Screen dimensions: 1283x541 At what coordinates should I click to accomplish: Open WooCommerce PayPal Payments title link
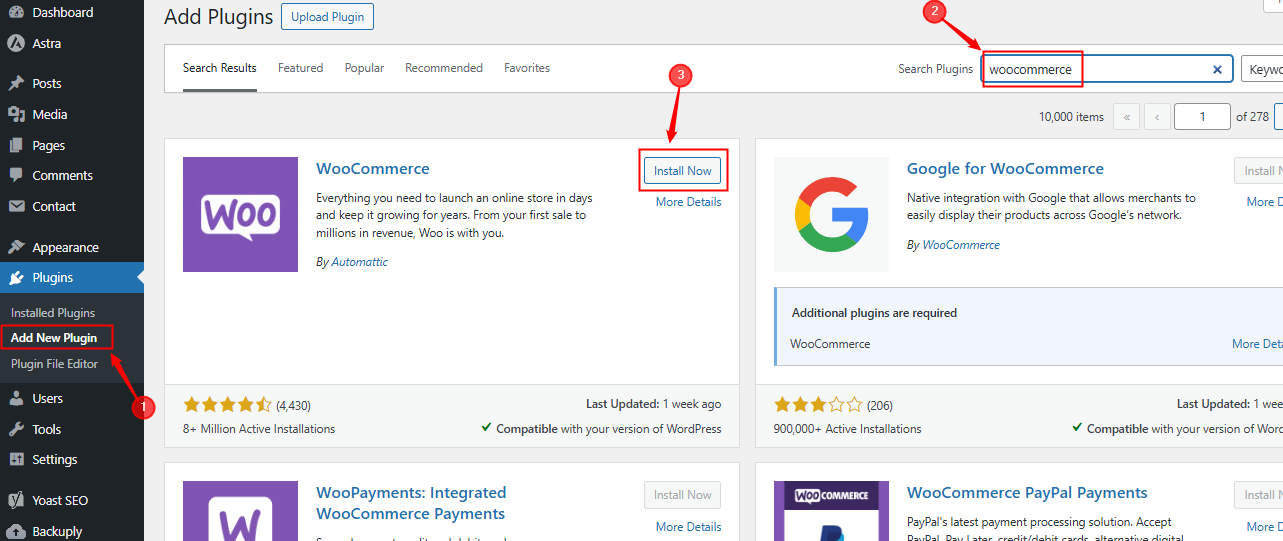click(x=1027, y=493)
